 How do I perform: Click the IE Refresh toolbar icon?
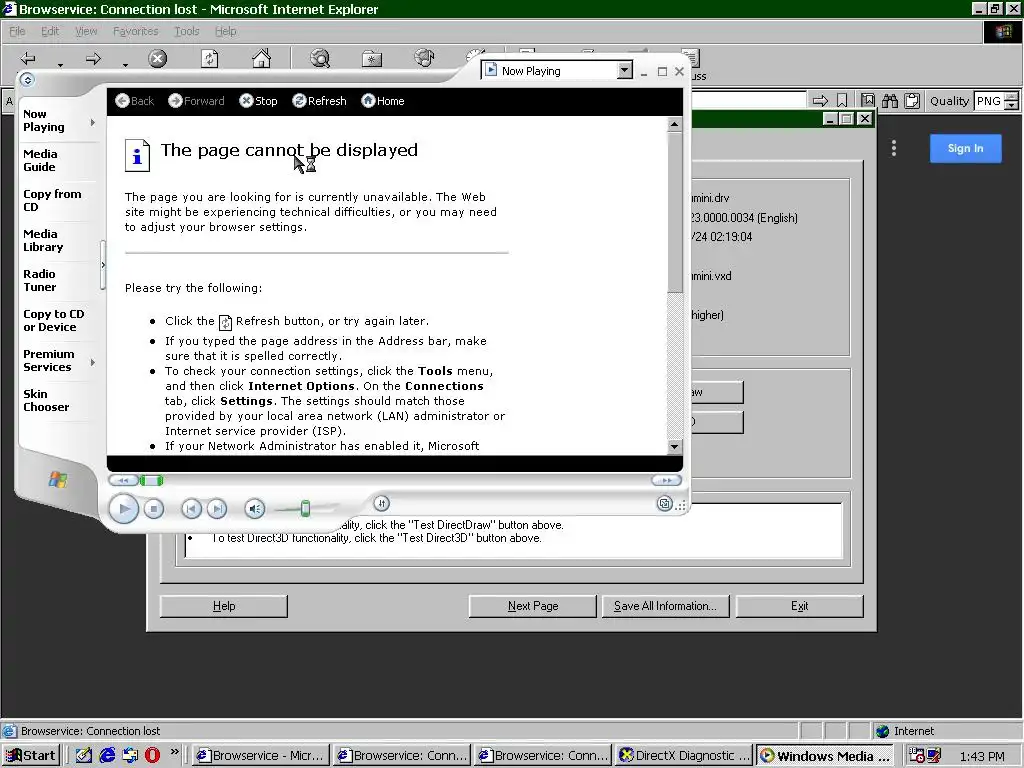click(x=209, y=59)
